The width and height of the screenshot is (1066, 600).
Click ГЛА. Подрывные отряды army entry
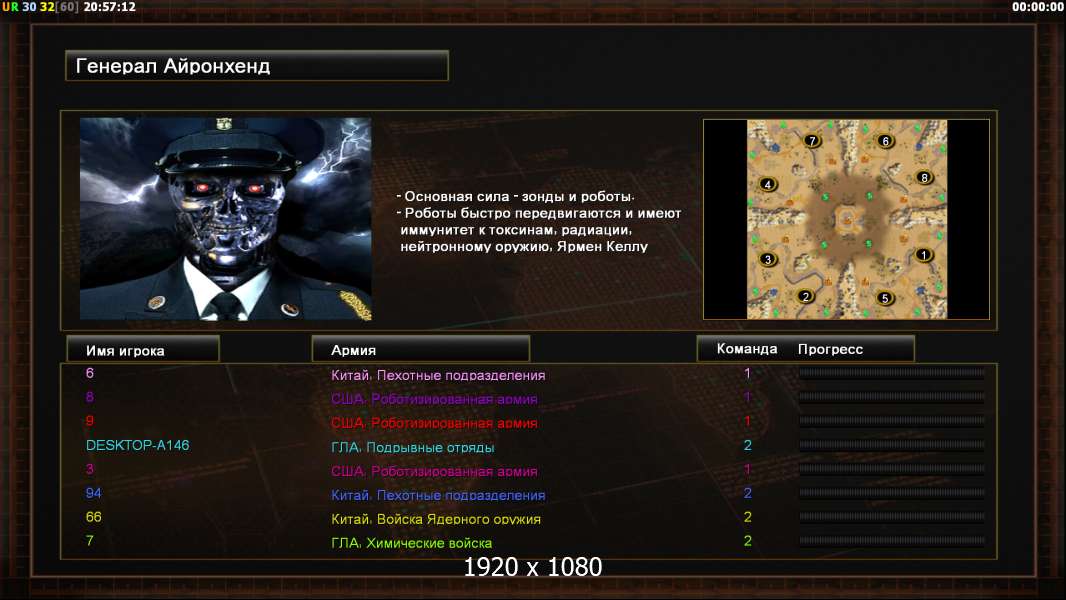pos(413,447)
